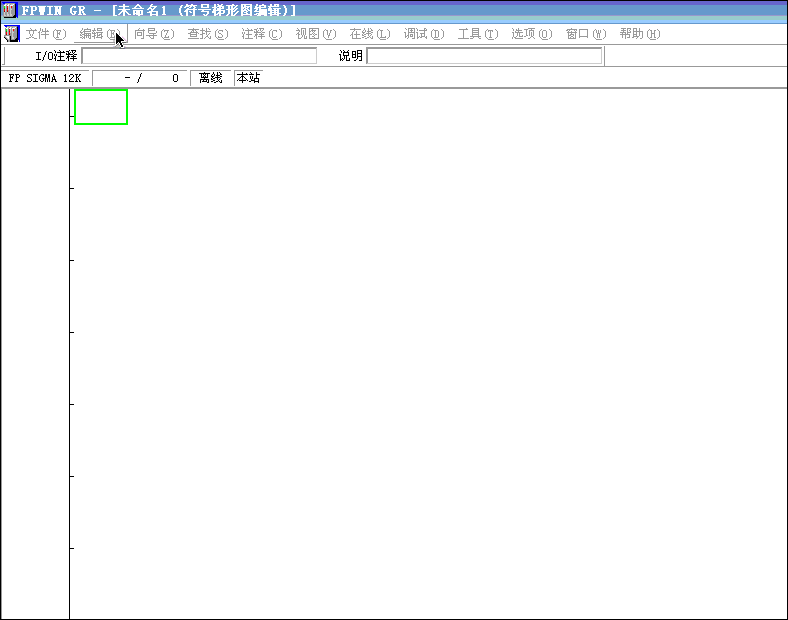
Task: Open the 选项(O) options menu
Action: pos(531,34)
